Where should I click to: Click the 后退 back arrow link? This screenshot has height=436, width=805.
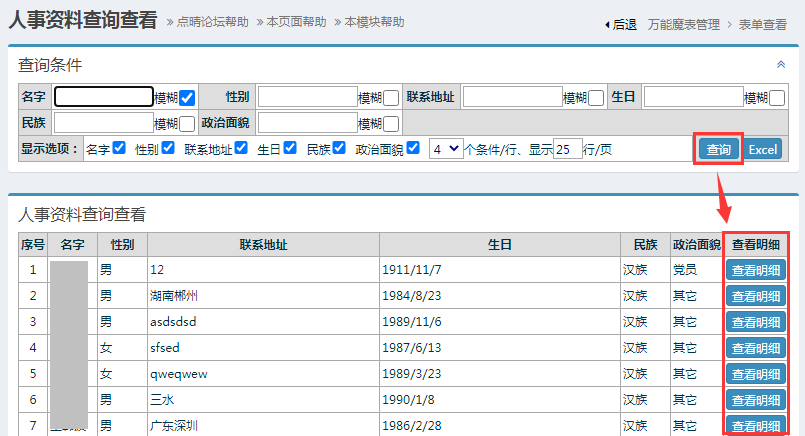tap(621, 24)
